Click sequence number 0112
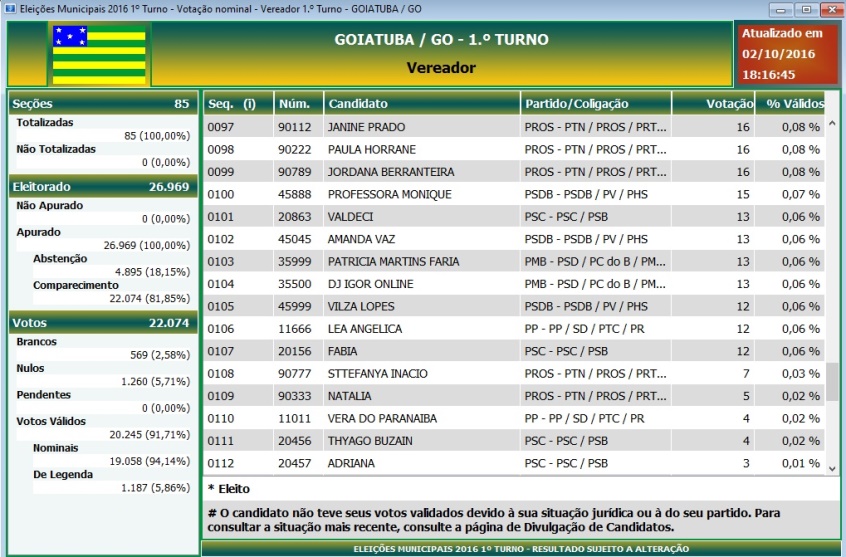846x557 pixels. pos(221,463)
